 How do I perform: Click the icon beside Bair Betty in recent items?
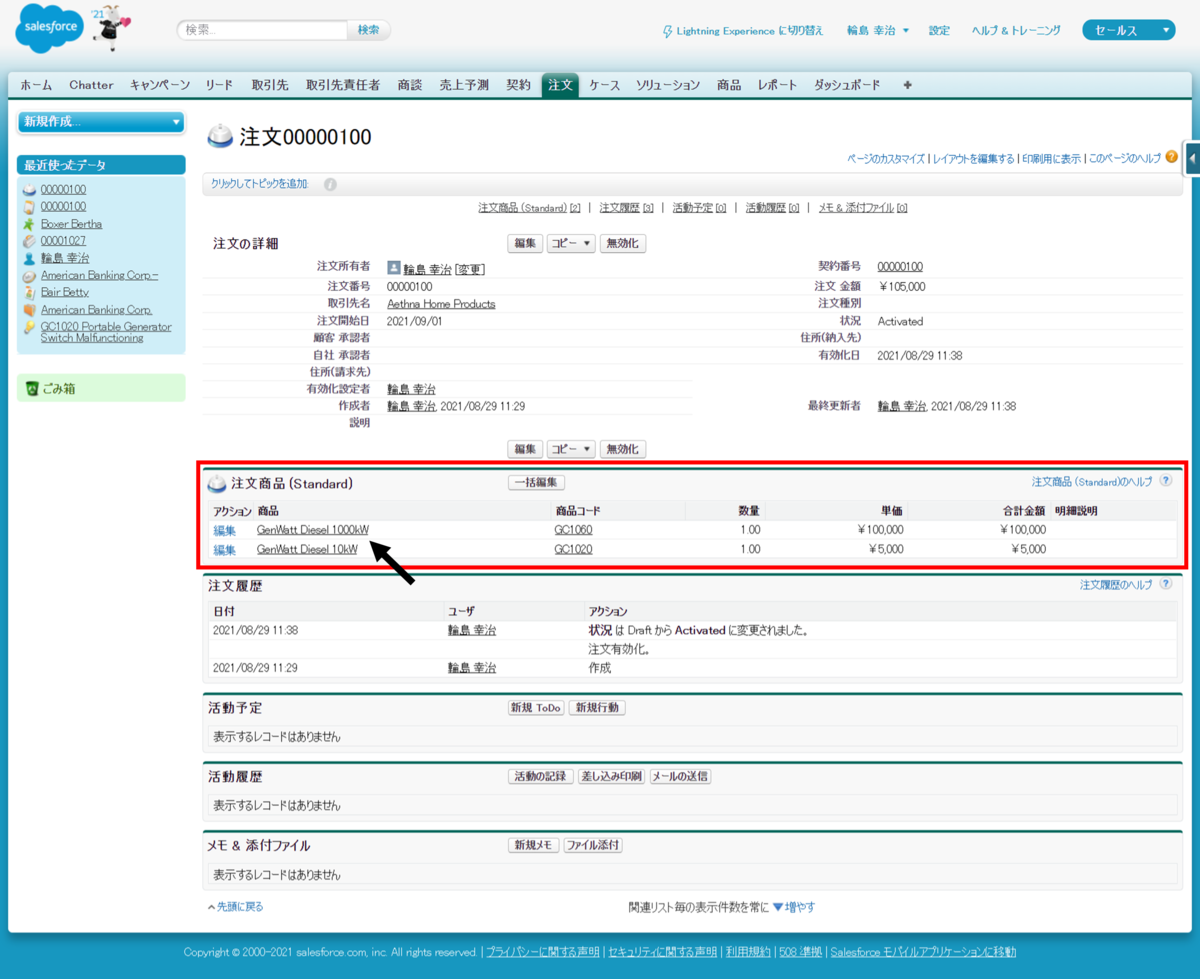pyautogui.click(x=30, y=292)
